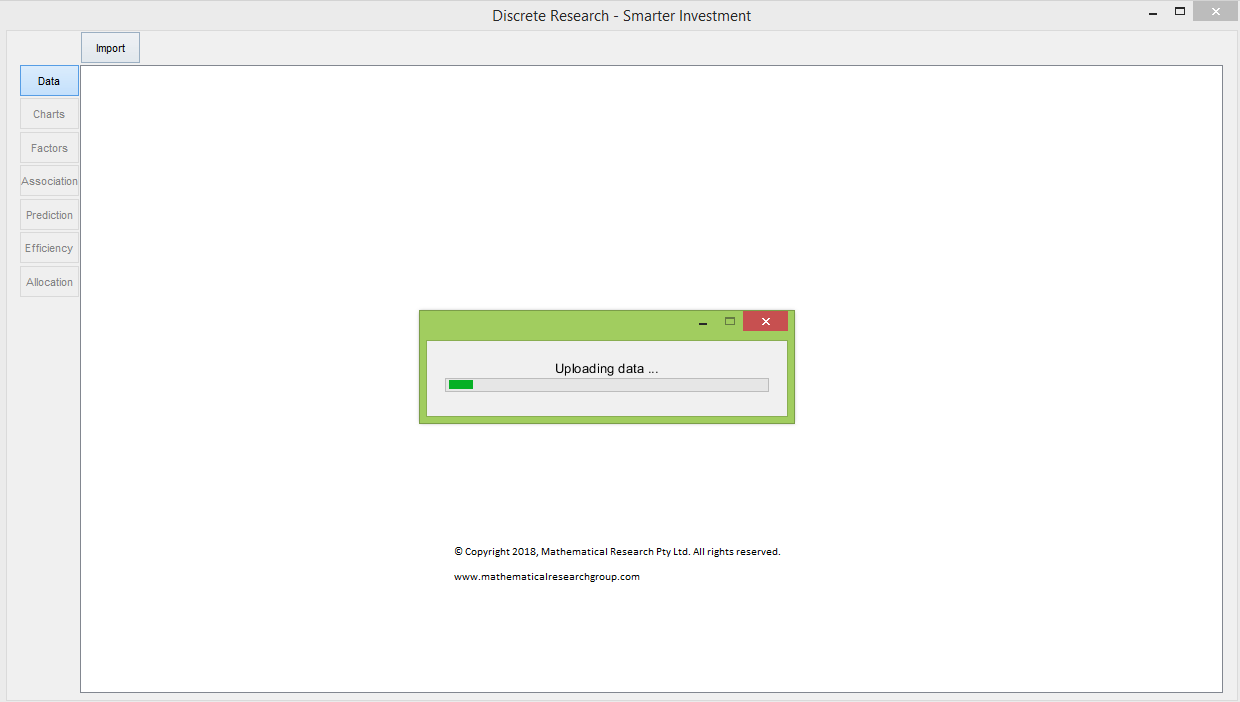Close the Uploading data dialog
1240x702 pixels.
tap(765, 321)
